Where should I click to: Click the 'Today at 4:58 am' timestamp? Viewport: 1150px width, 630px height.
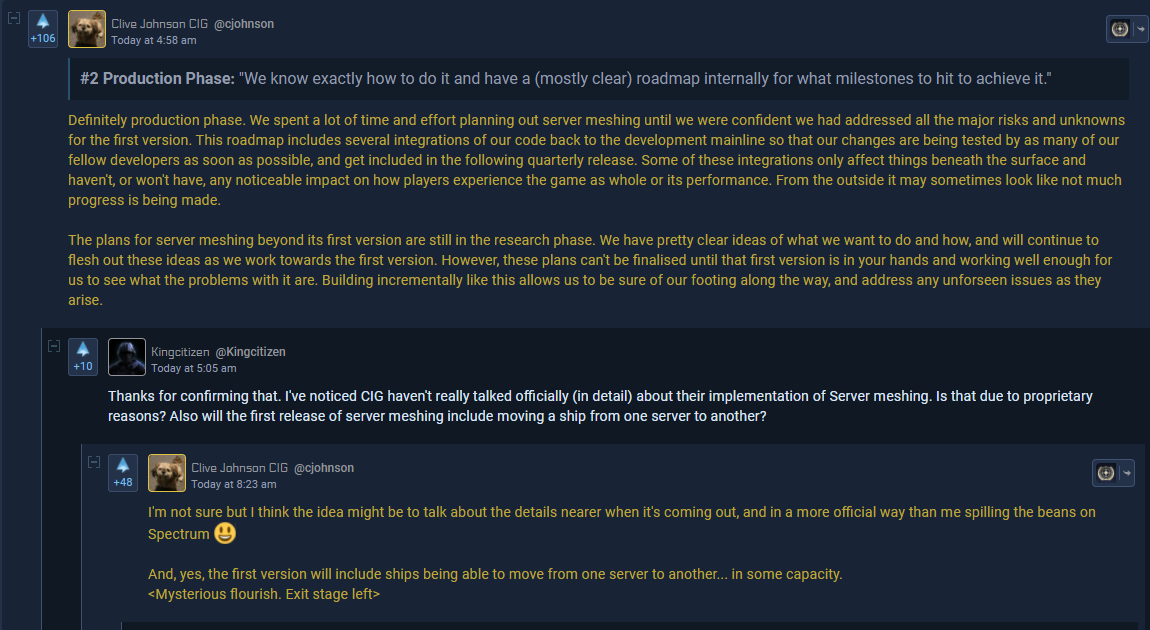(153, 41)
